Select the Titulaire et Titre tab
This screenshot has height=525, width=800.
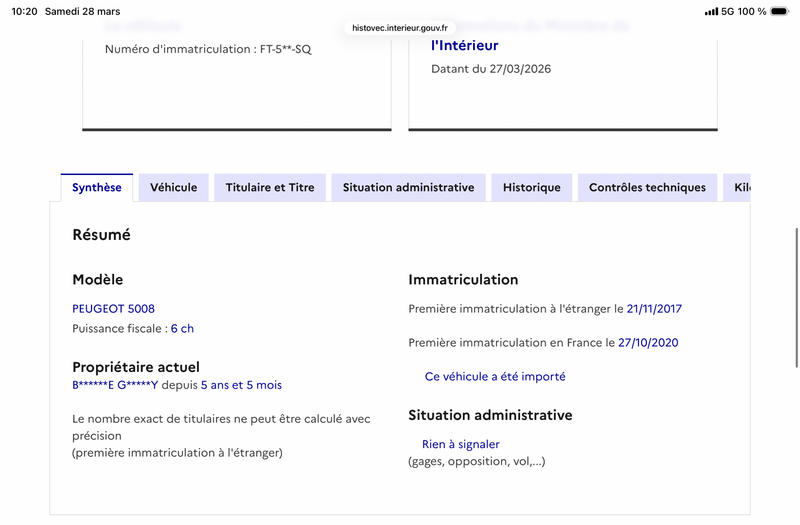coord(270,187)
